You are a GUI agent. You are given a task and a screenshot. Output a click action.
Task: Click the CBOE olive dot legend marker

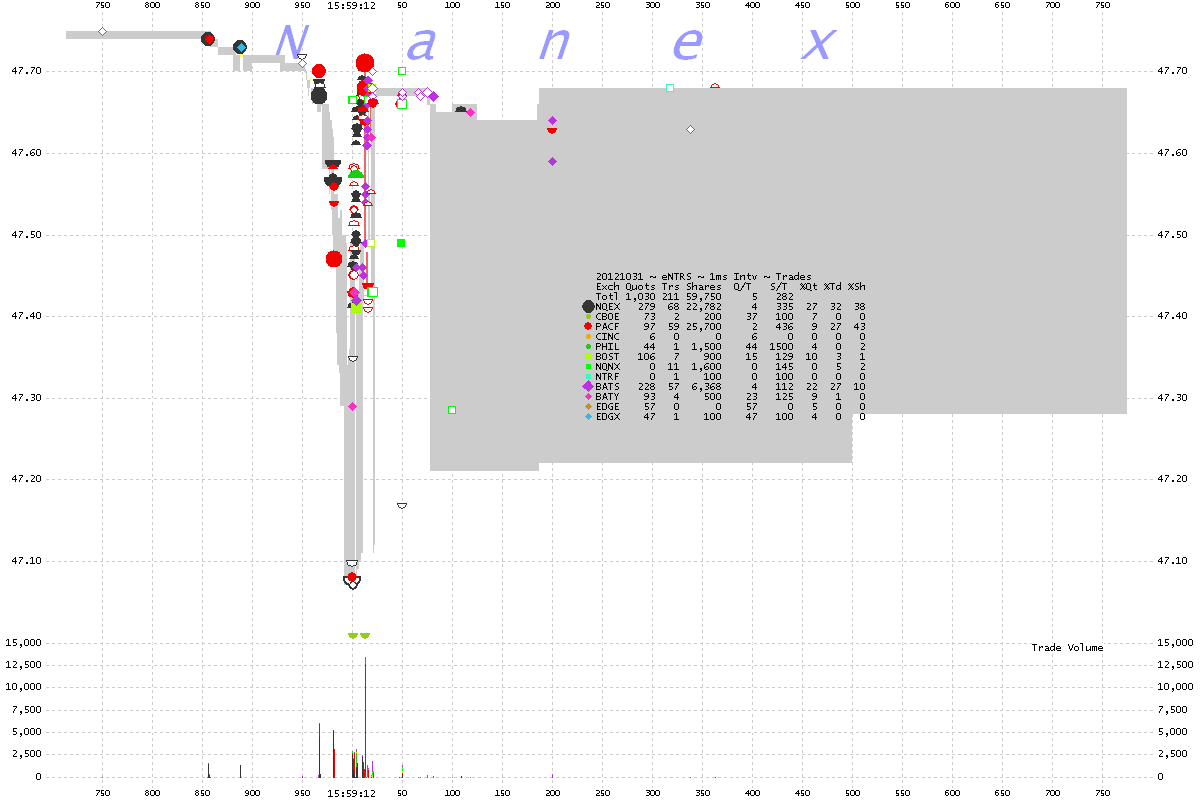[x=588, y=316]
